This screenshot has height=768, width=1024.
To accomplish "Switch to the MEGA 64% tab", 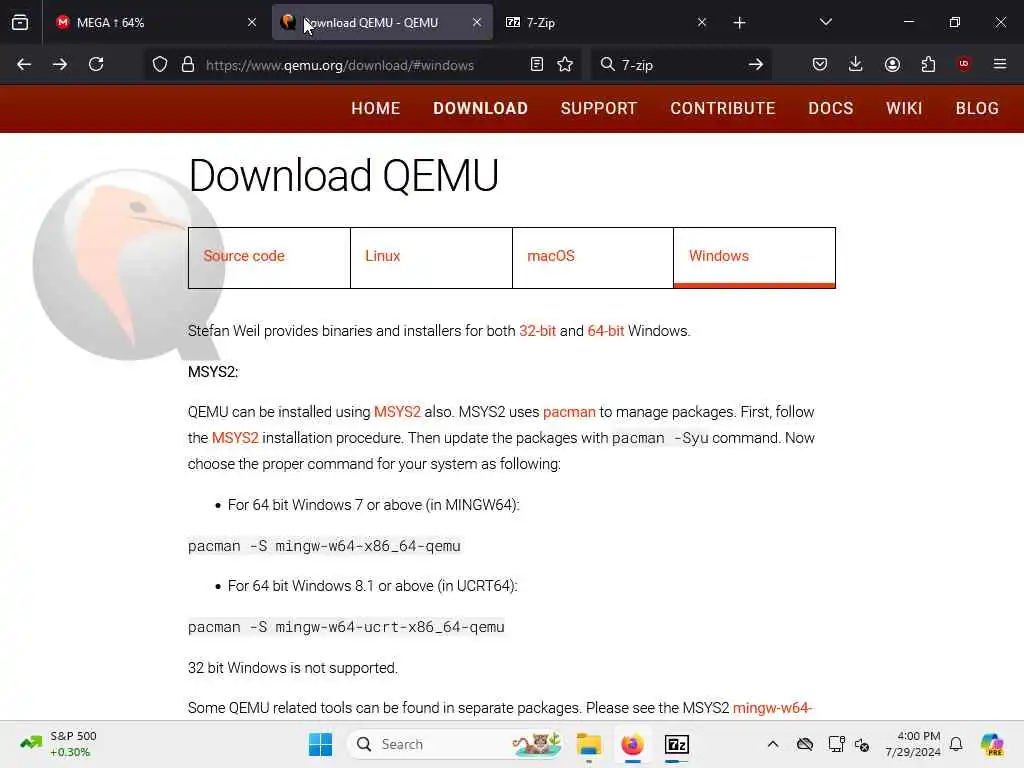I will (x=155, y=22).
